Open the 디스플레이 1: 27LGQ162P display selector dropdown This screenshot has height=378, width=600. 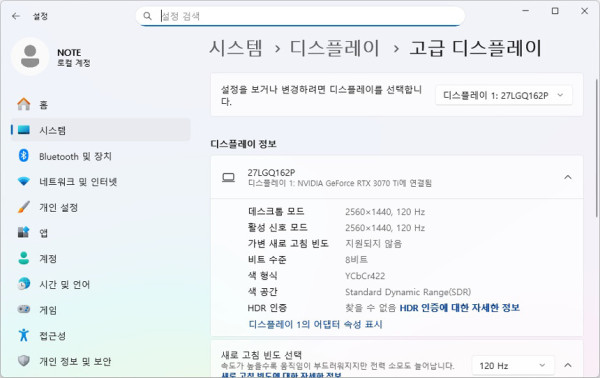pyautogui.click(x=504, y=95)
